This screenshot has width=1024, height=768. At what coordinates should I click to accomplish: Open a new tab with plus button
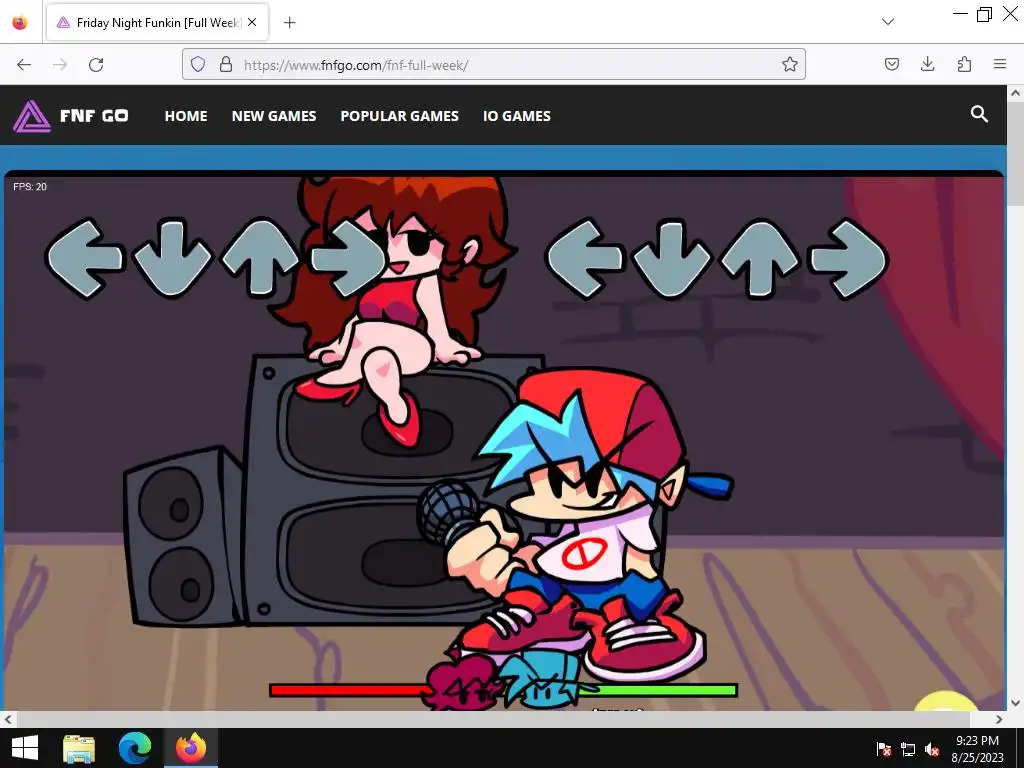pyautogui.click(x=290, y=23)
